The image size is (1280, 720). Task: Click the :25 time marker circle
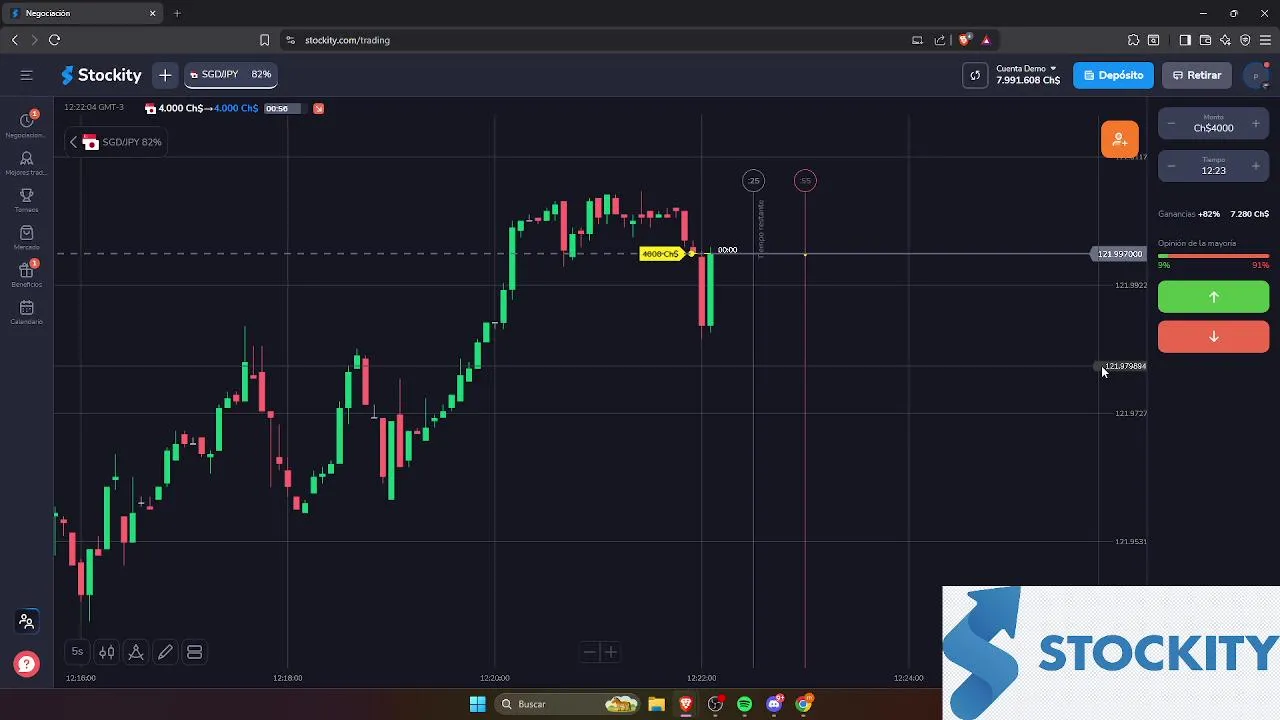click(753, 181)
